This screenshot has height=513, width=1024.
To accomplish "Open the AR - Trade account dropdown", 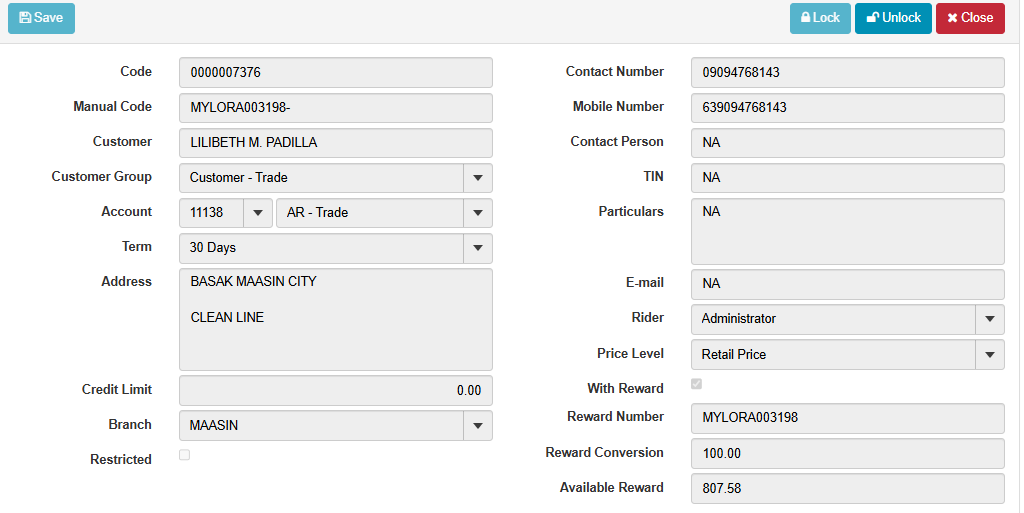I will pos(477,213).
